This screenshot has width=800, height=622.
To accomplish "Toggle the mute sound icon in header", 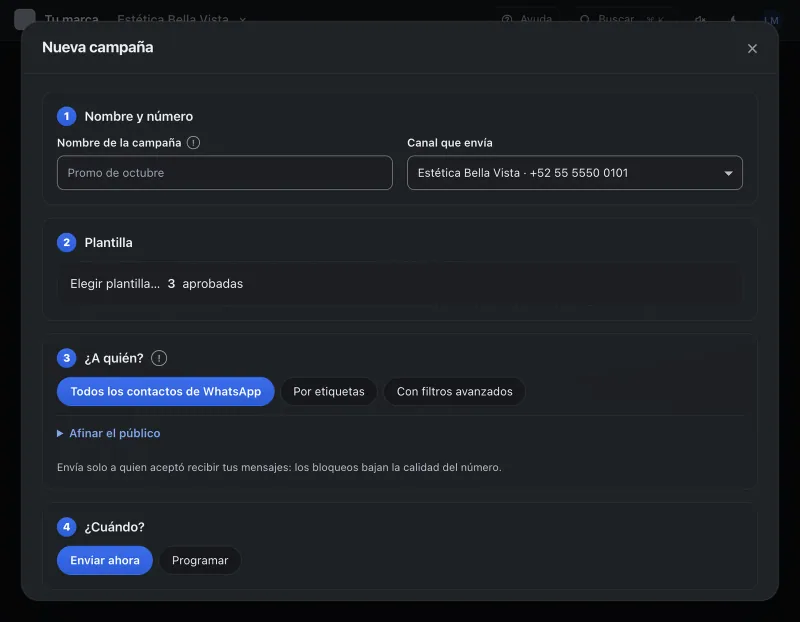I will pyautogui.click(x=701, y=19).
